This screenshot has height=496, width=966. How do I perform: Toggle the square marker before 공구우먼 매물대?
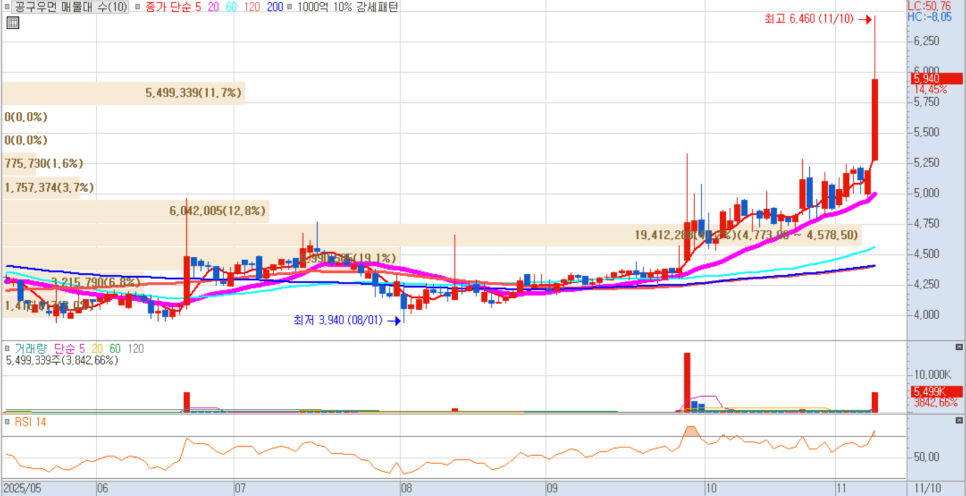click(x=9, y=8)
